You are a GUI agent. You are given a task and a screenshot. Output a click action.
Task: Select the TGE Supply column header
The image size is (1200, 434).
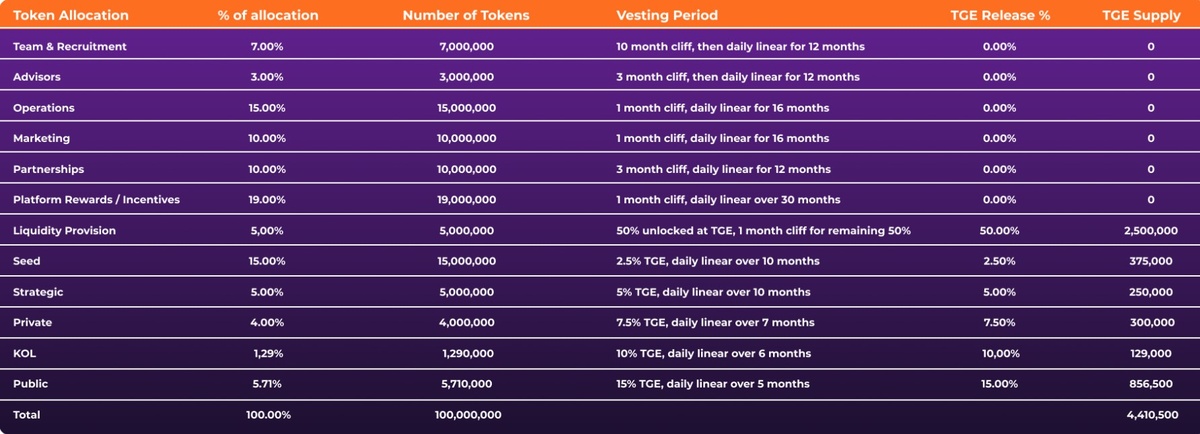(x=1143, y=16)
